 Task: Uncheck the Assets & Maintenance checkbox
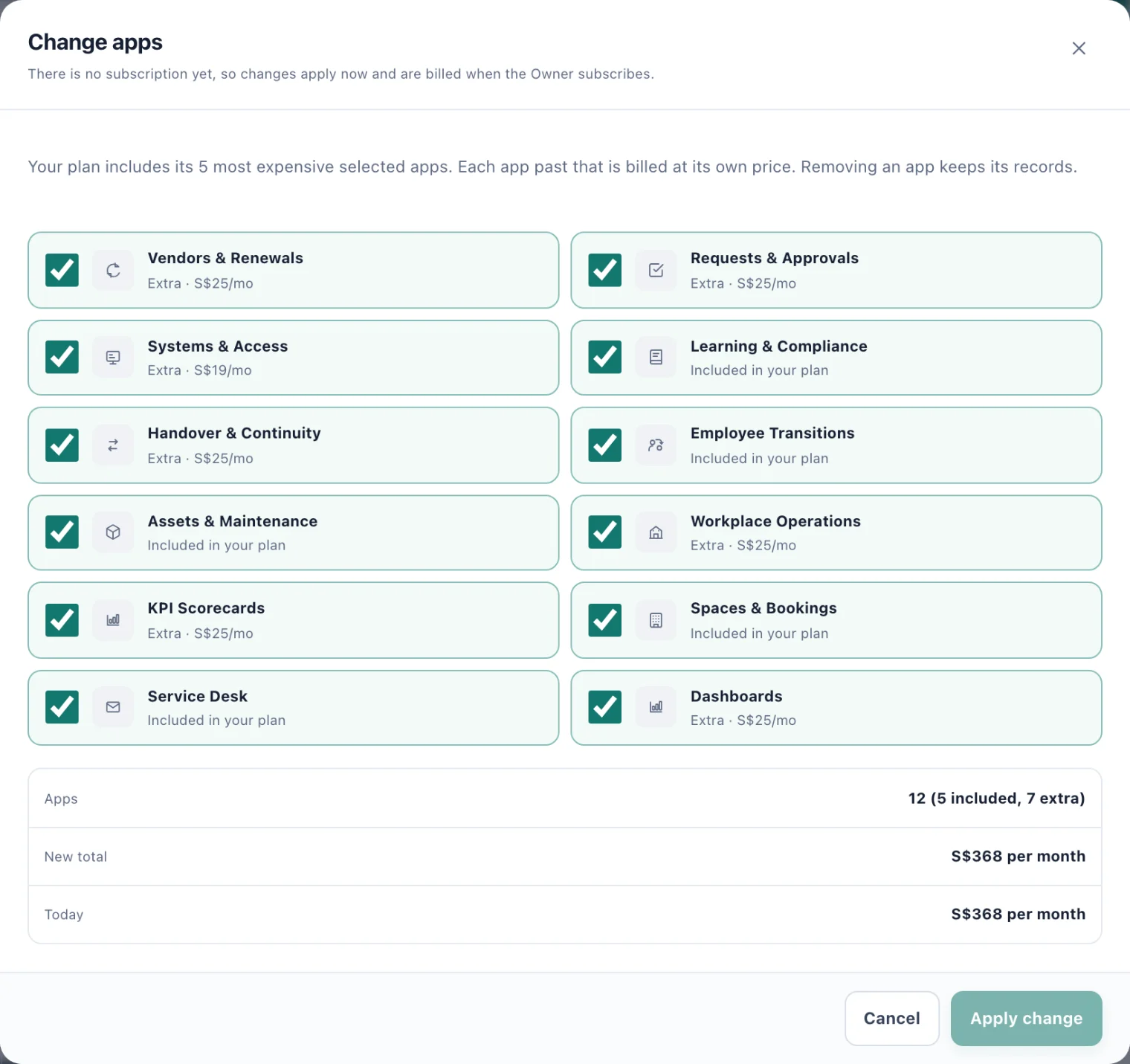coord(62,532)
